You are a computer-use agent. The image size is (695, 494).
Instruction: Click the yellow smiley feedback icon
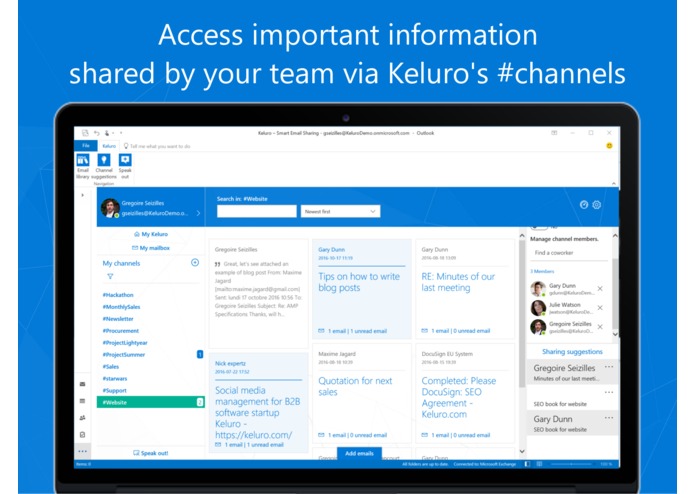coord(609,146)
